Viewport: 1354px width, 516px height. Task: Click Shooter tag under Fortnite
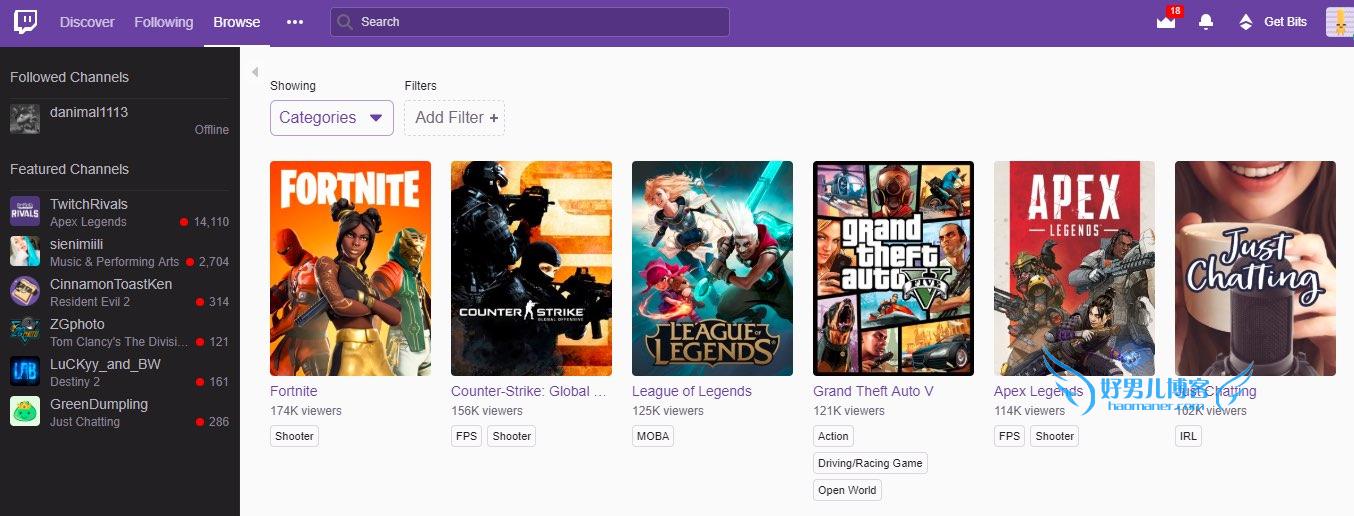pos(294,436)
